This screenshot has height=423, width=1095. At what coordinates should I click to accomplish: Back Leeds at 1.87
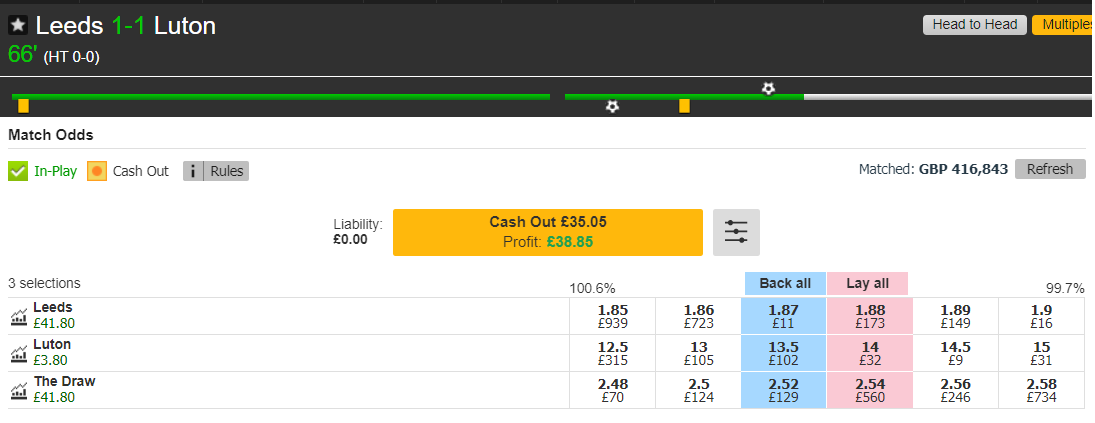tap(784, 316)
